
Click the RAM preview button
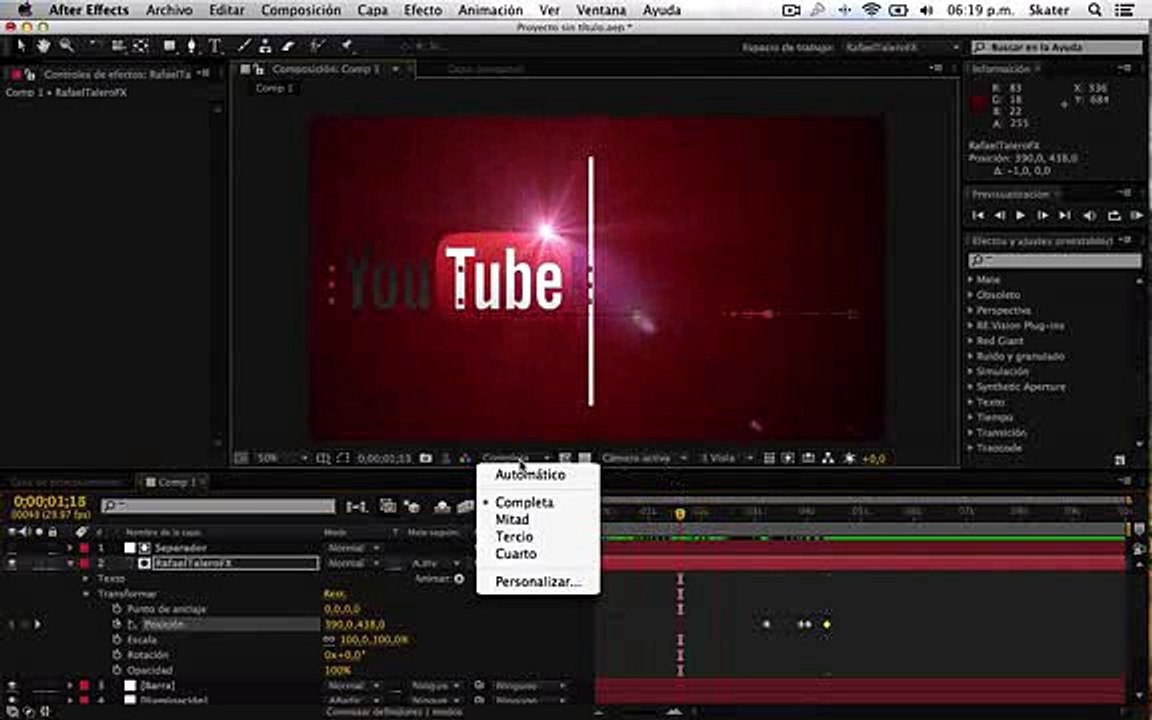coord(1137,215)
